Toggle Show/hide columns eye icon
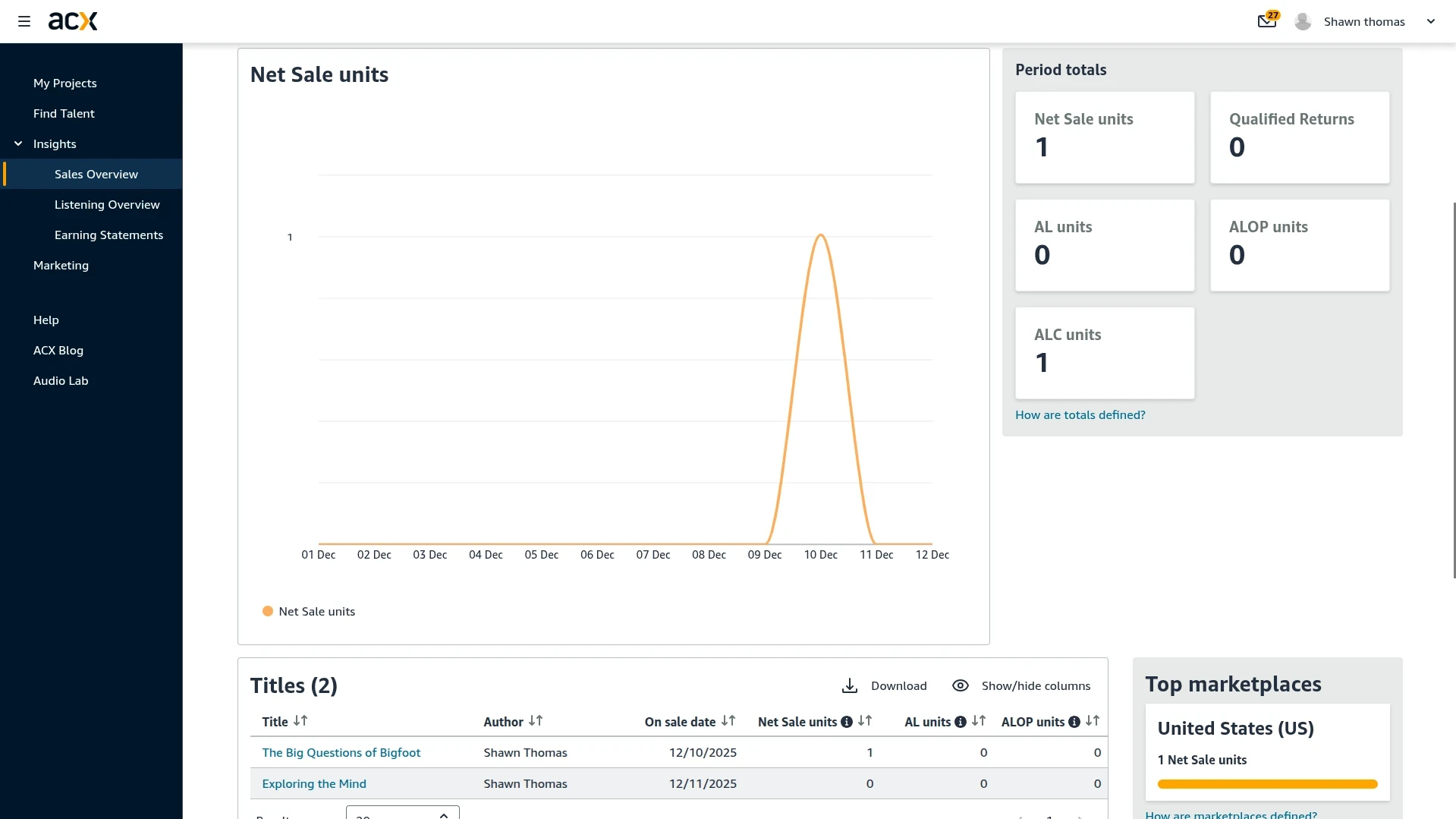Screen dimensions: 1456x819 tap(961, 686)
